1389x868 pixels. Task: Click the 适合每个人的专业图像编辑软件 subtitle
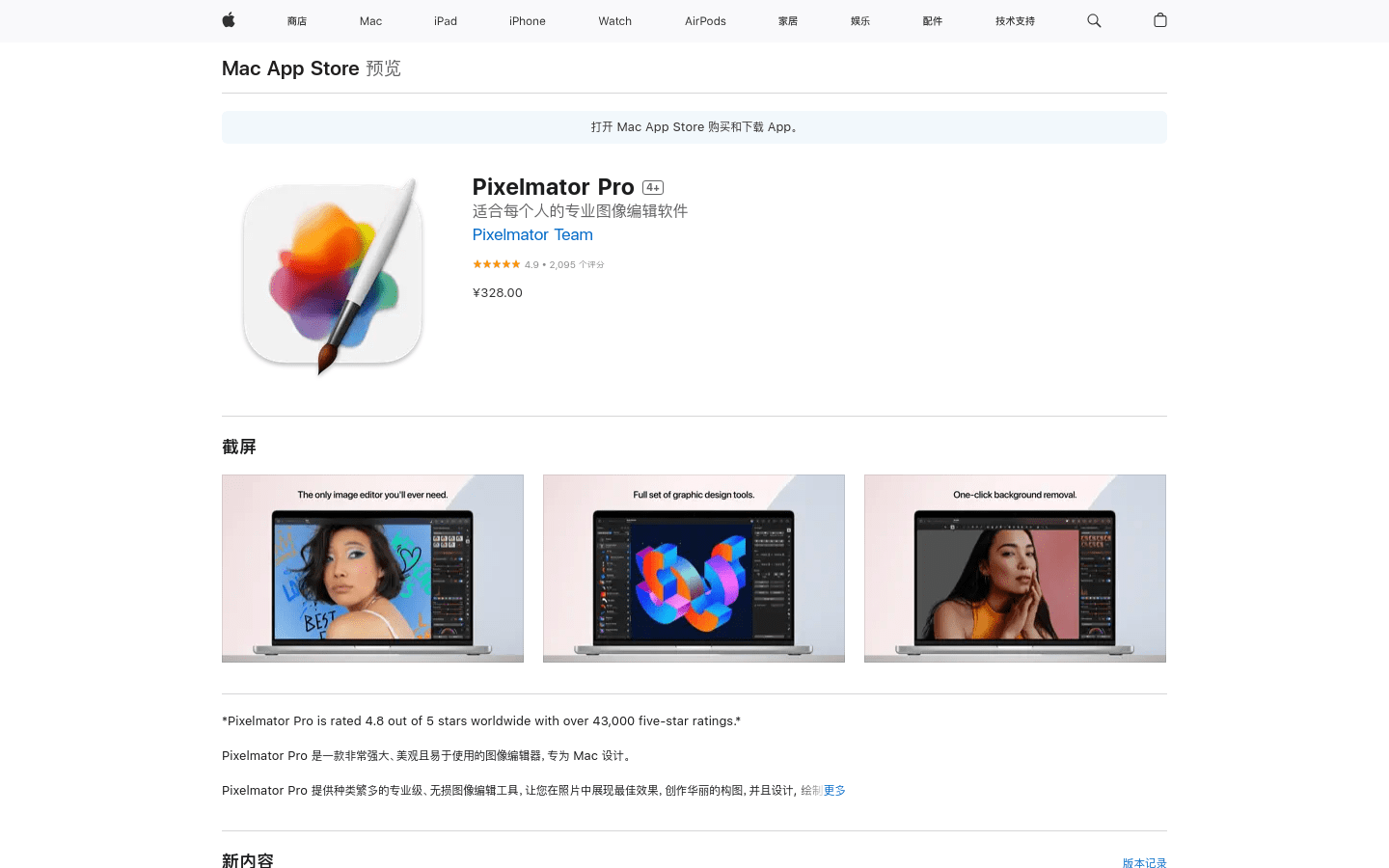coord(580,211)
